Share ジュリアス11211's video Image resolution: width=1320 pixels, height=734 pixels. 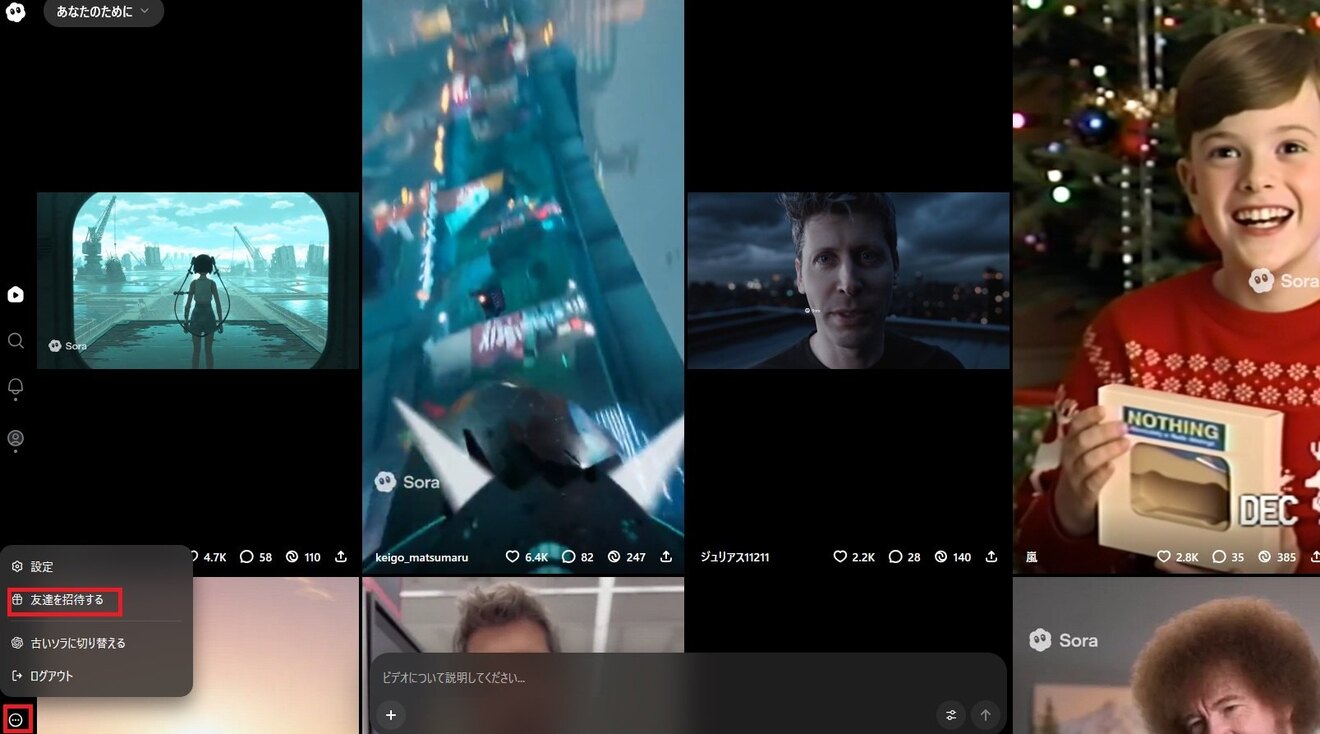tap(992, 556)
